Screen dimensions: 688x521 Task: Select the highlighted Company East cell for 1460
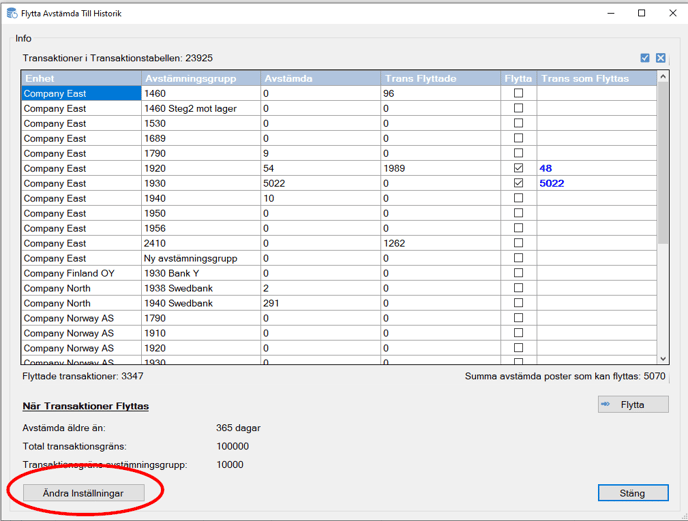coord(81,93)
